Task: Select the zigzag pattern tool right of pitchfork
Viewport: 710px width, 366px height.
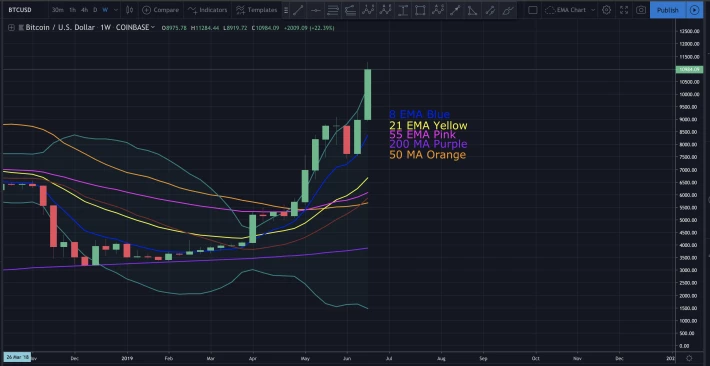Action: click(368, 10)
